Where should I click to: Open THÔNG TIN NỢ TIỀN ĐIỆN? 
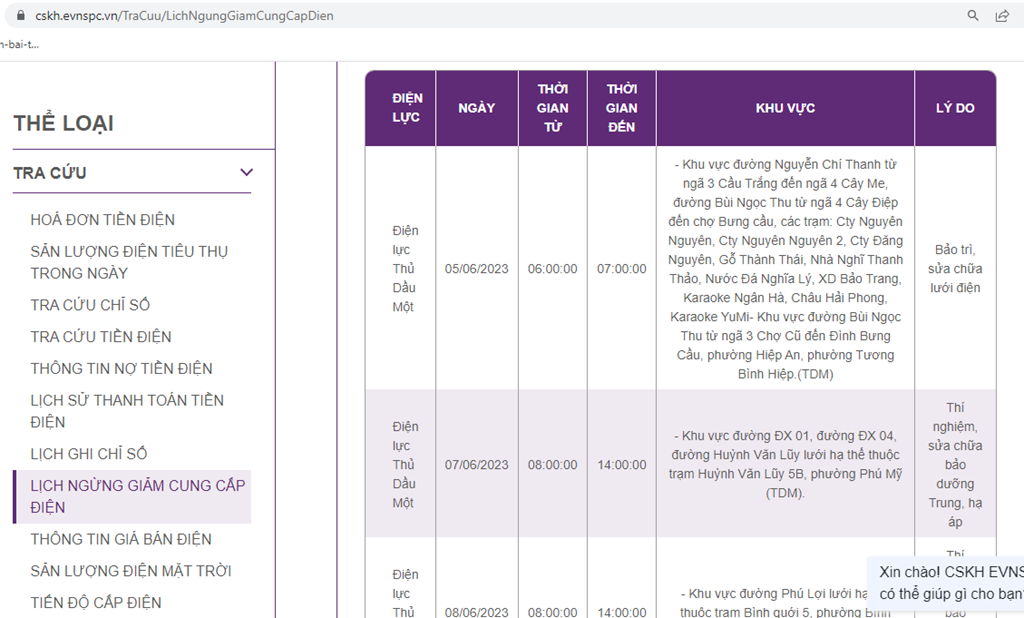point(121,368)
